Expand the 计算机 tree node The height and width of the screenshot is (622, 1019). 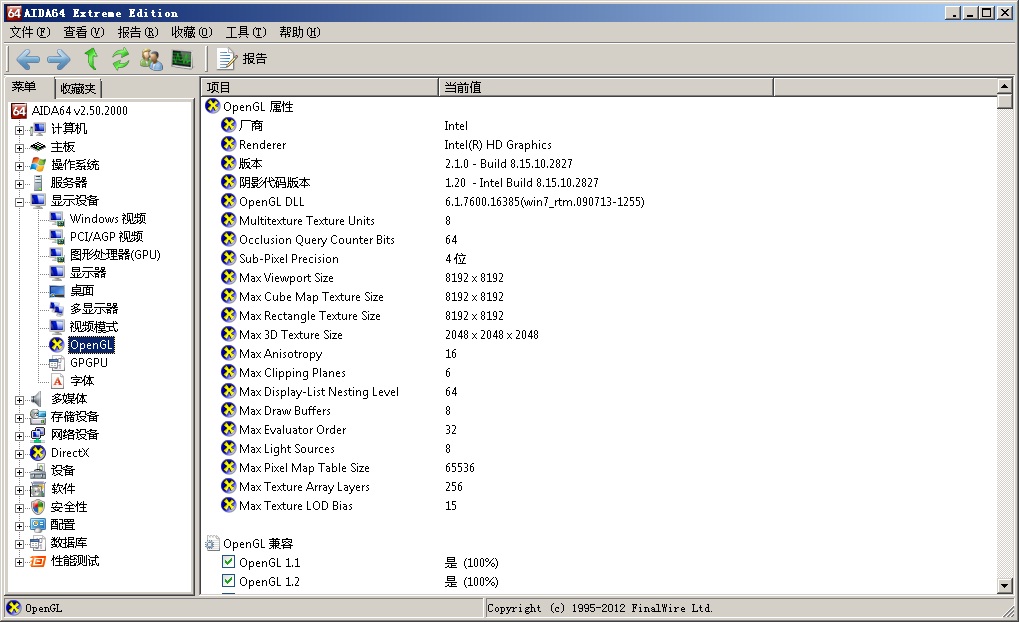coord(19,130)
